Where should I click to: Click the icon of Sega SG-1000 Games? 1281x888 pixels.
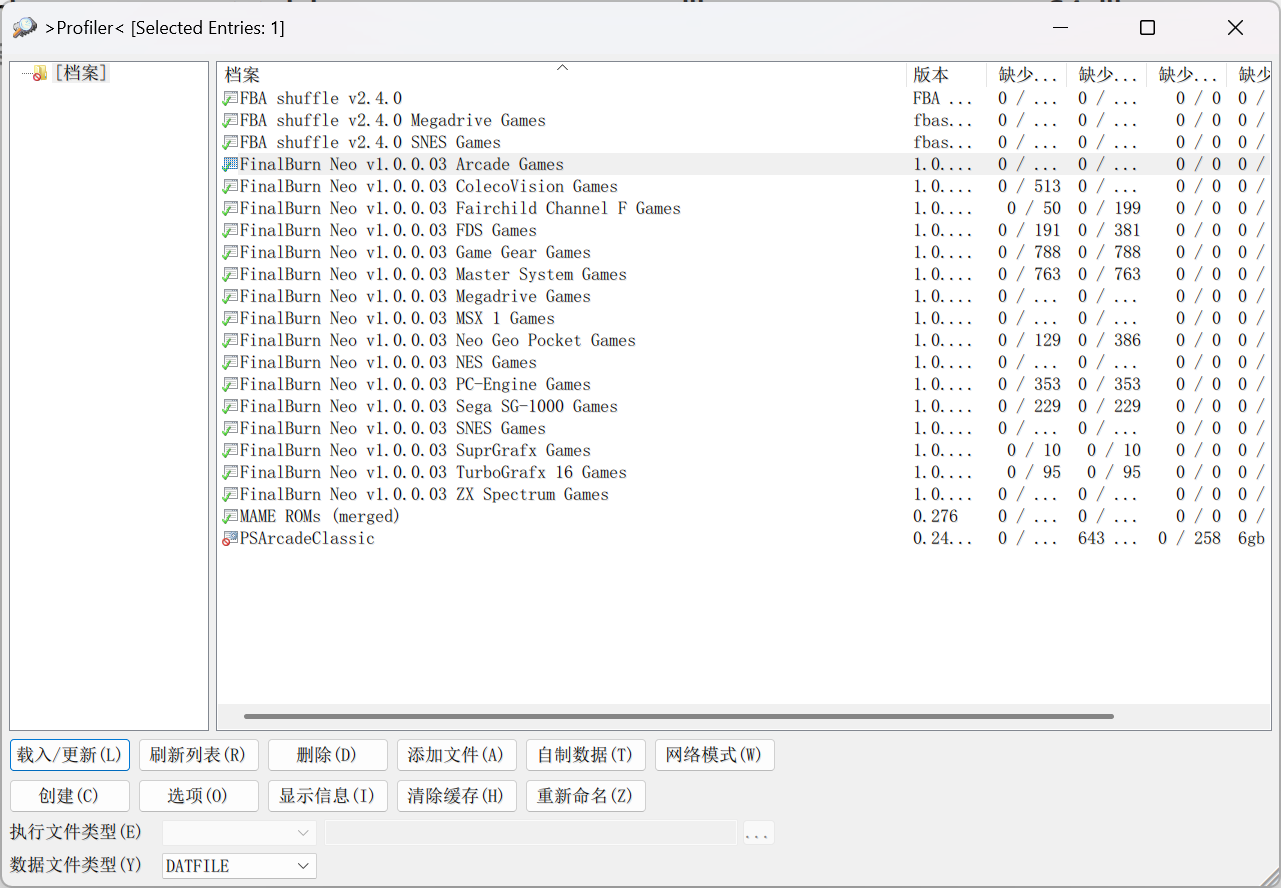point(231,407)
